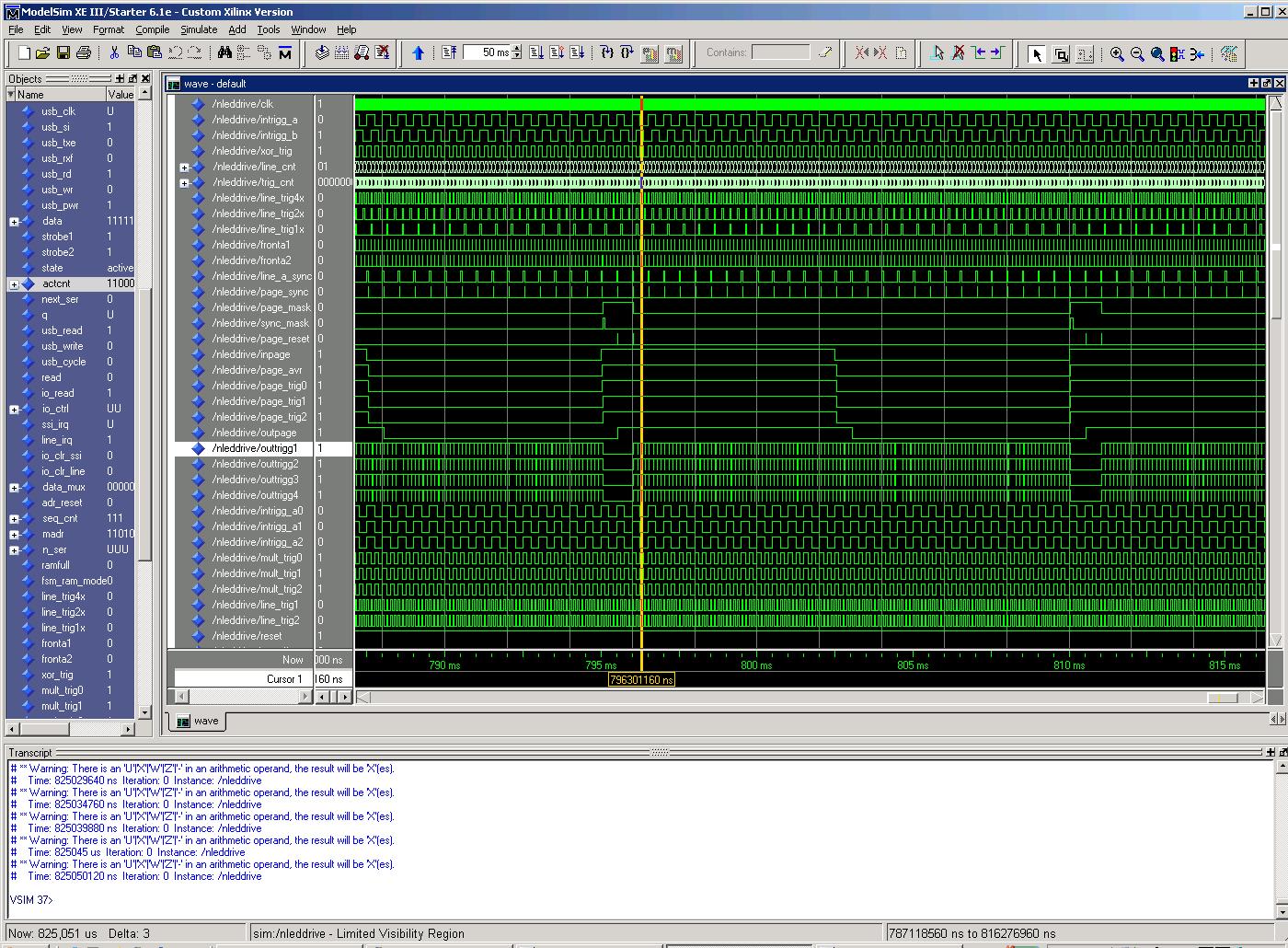Open the Simulate menu
The height and width of the screenshot is (948, 1288).
tap(198, 29)
